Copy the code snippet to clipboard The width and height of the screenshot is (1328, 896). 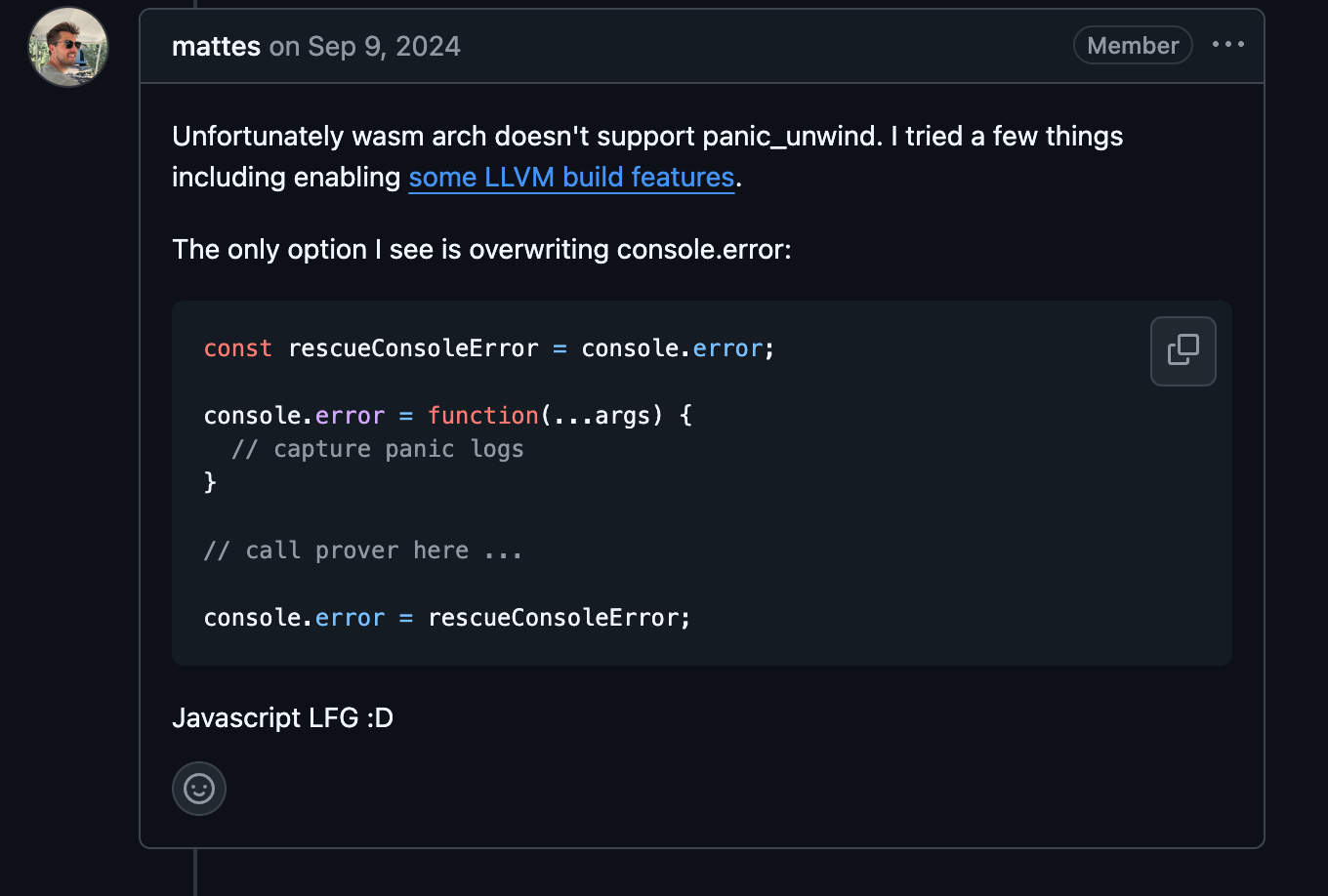(x=1183, y=350)
